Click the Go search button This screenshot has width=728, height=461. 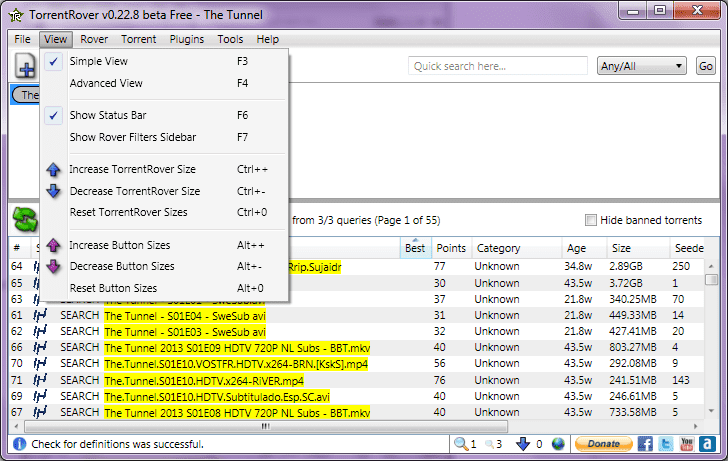tap(706, 66)
